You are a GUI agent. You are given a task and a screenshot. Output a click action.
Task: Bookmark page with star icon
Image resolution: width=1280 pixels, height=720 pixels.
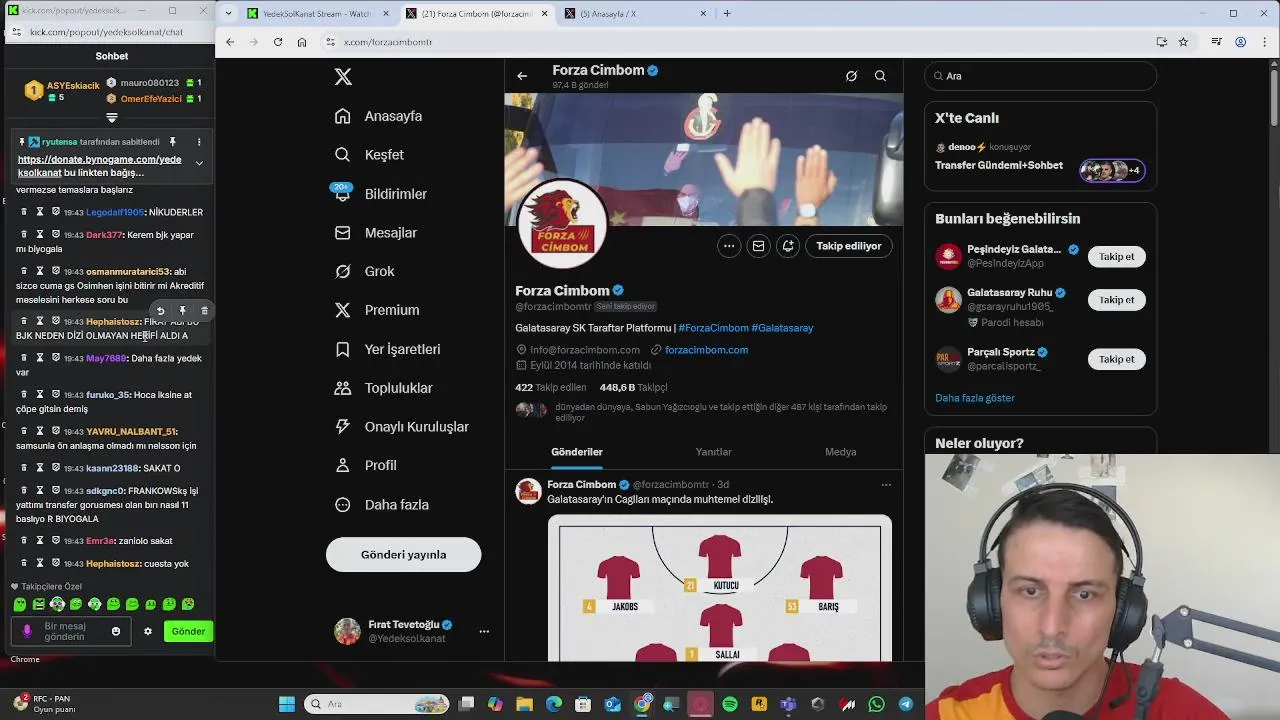click(1183, 42)
